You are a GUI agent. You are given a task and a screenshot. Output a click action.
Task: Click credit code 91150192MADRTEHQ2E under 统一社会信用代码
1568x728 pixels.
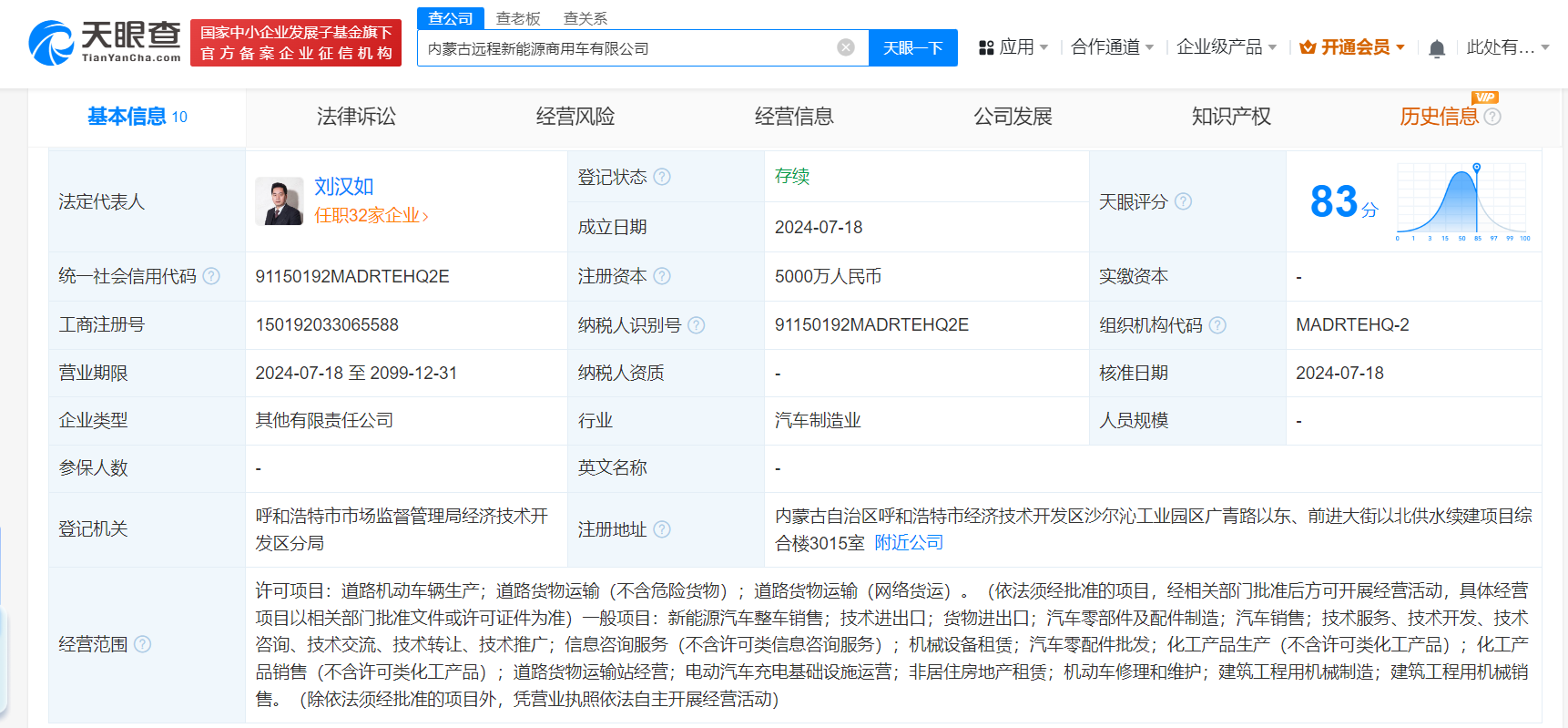[x=352, y=276]
